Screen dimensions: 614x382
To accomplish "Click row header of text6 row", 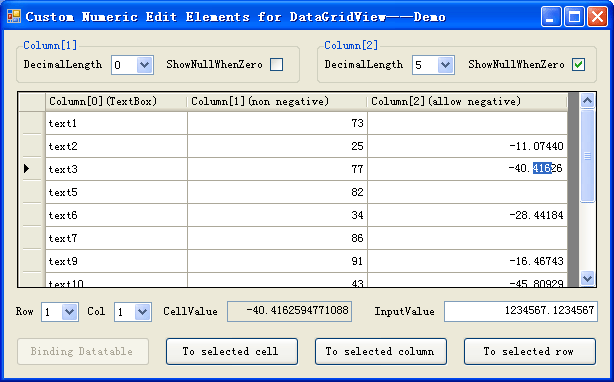I will 32,215.
